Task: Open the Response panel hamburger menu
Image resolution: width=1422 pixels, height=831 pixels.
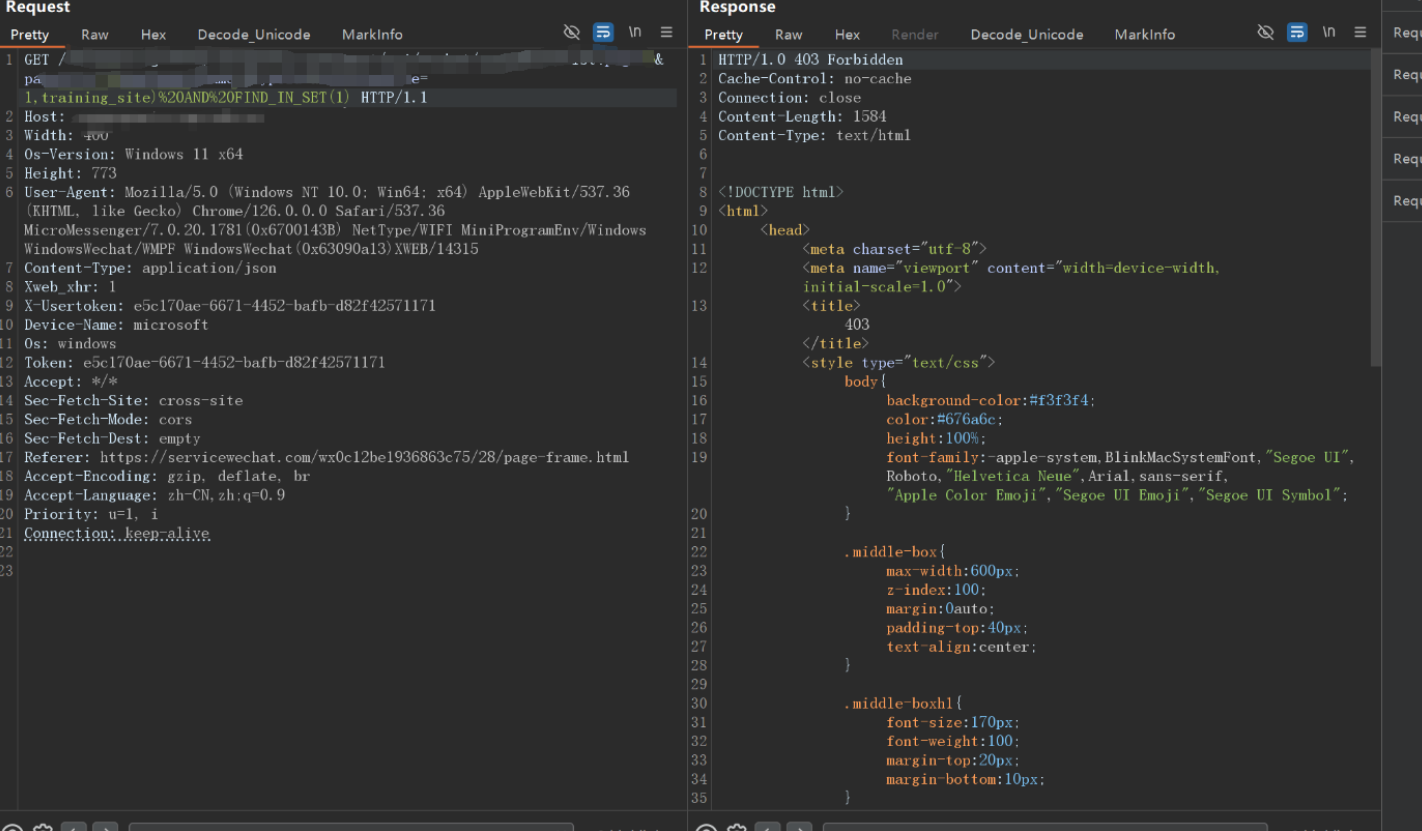Action: click(1360, 32)
